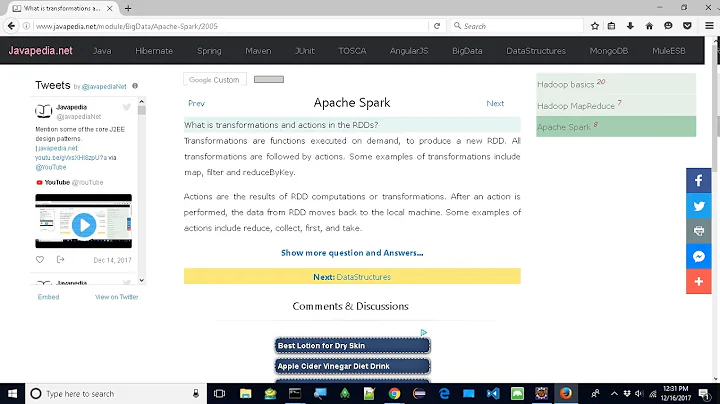Viewport: 720px width, 404px height.
Task: Click the AdChoices triangle icon
Action: [423, 332]
